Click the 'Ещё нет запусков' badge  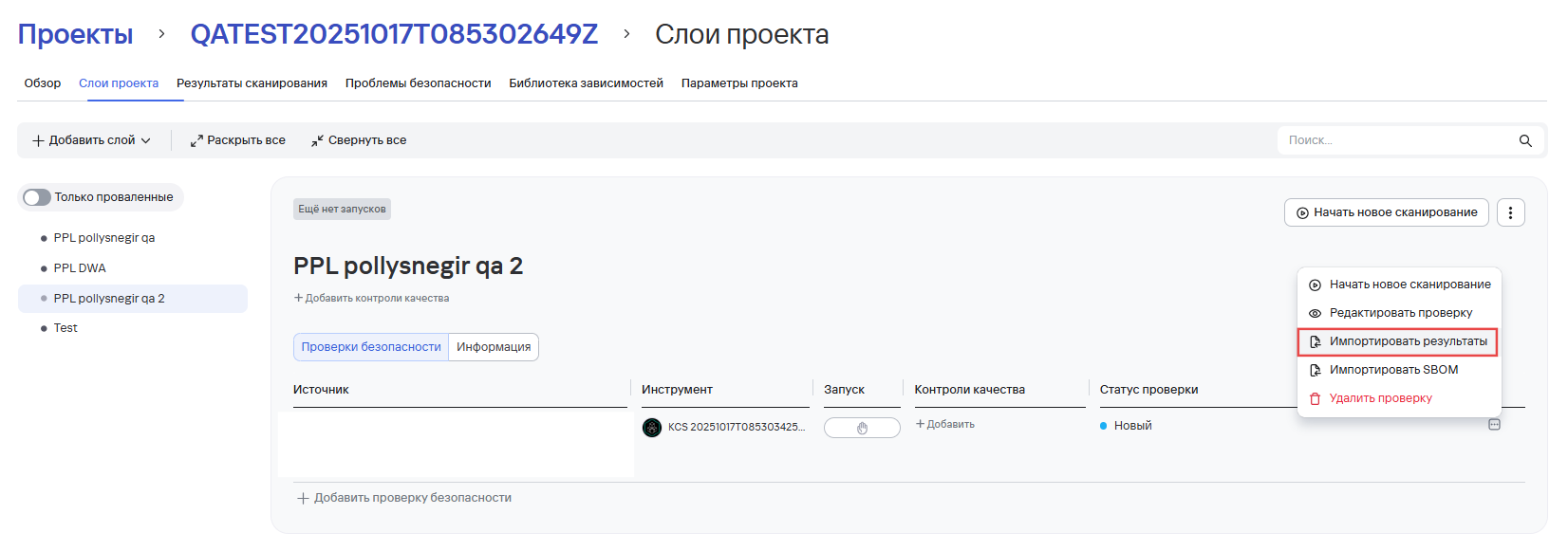click(342, 209)
